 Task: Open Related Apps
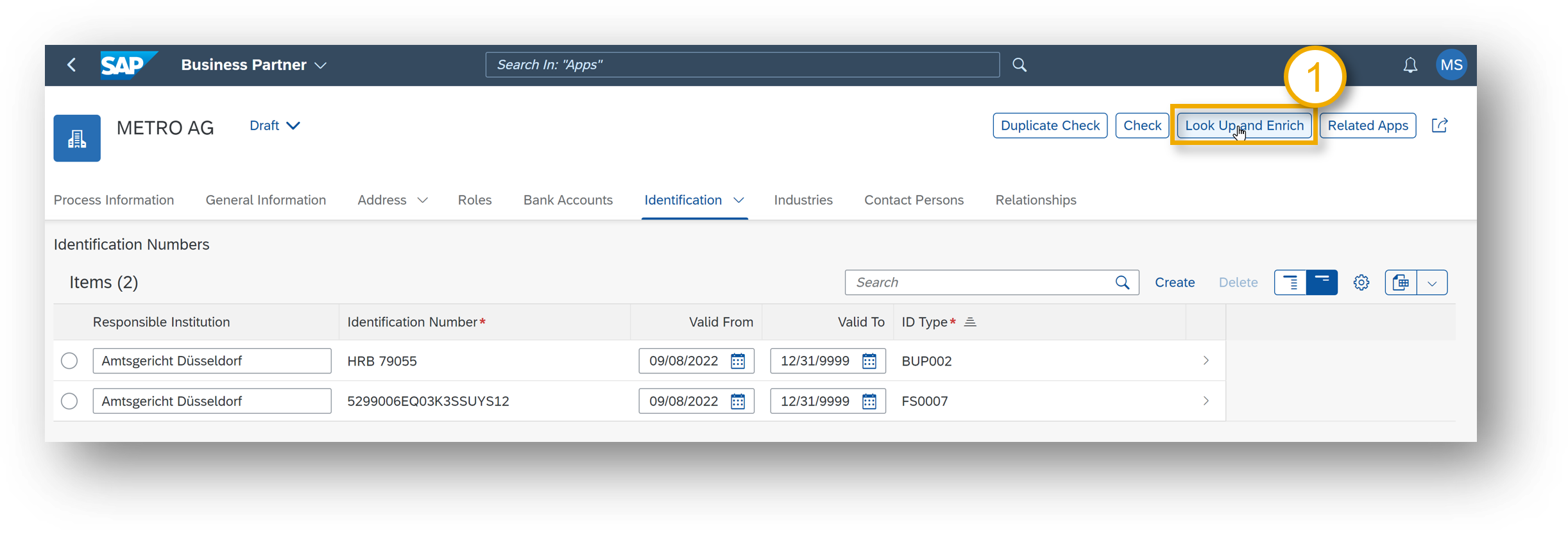1367,126
